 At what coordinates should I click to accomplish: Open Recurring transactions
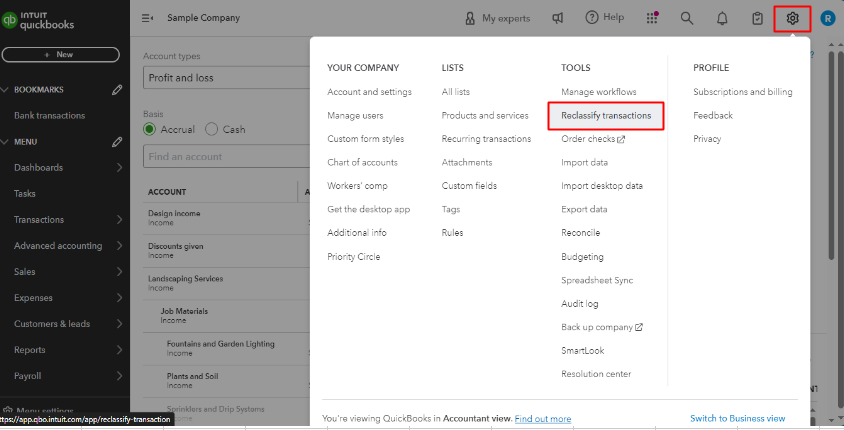486,139
